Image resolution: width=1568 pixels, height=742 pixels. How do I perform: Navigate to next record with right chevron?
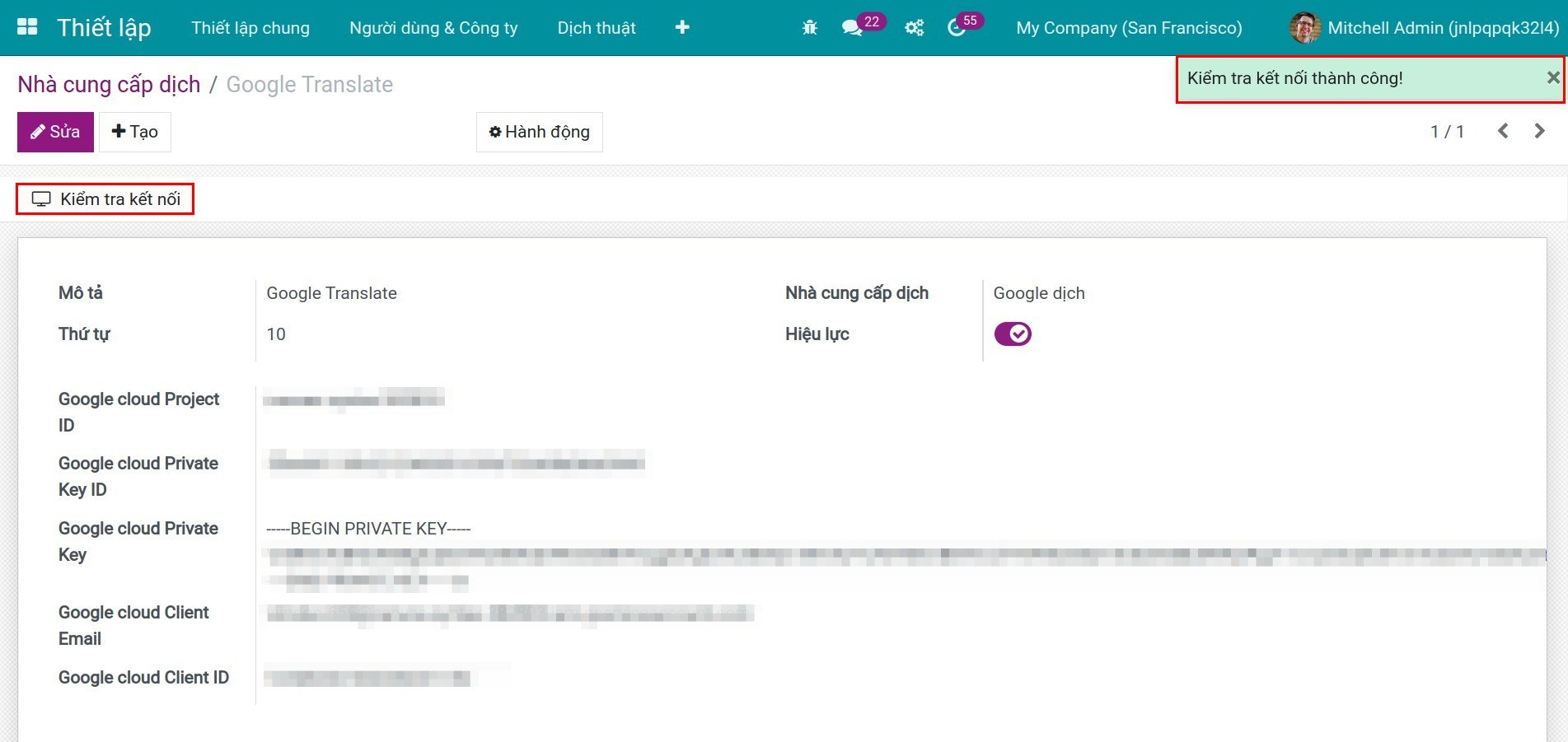point(1539,131)
